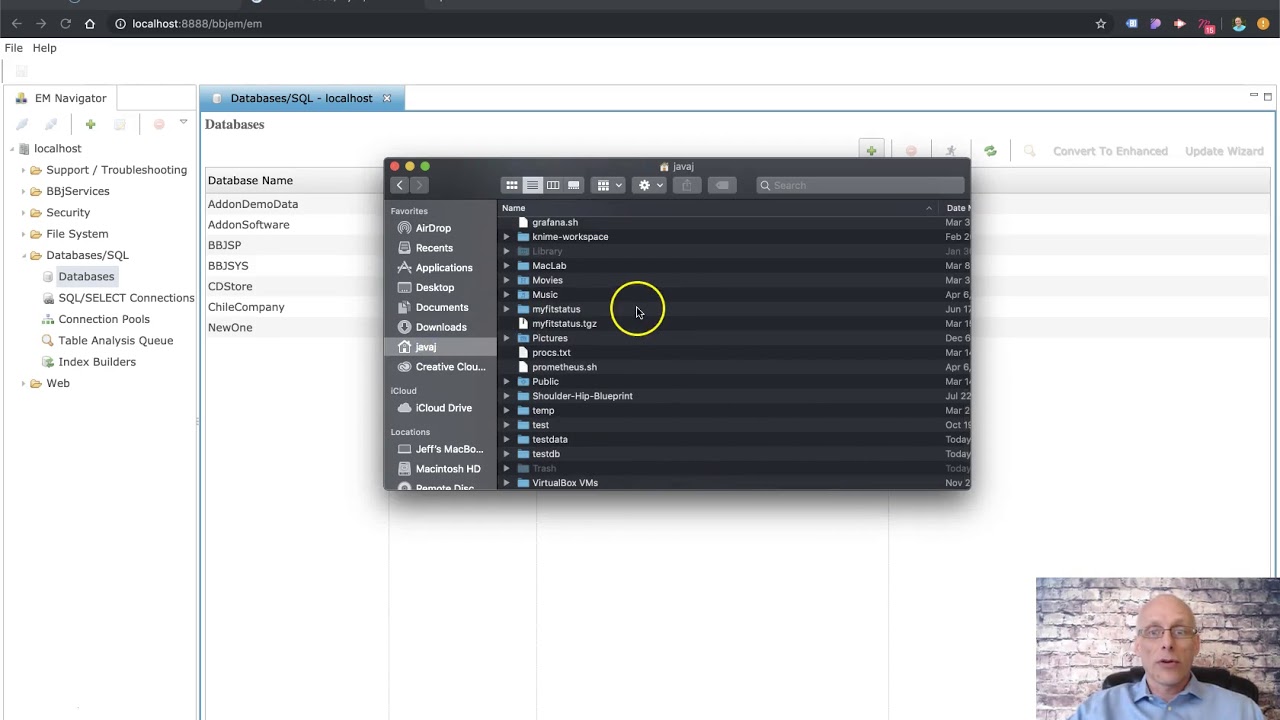Viewport: 1280px width, 720px height.
Task: Open Finder action gear menu
Action: [x=650, y=185]
